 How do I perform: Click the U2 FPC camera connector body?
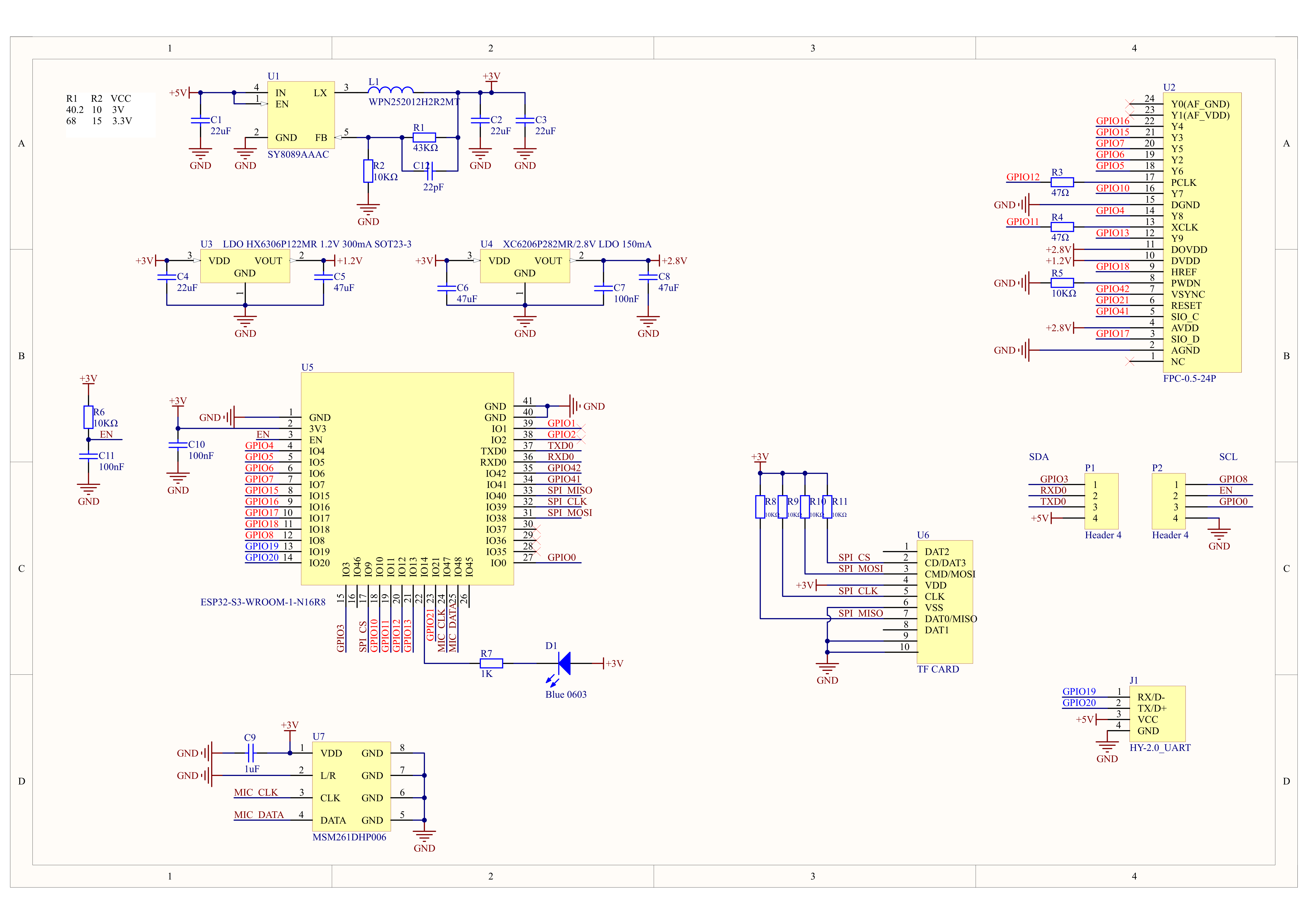(1202, 232)
